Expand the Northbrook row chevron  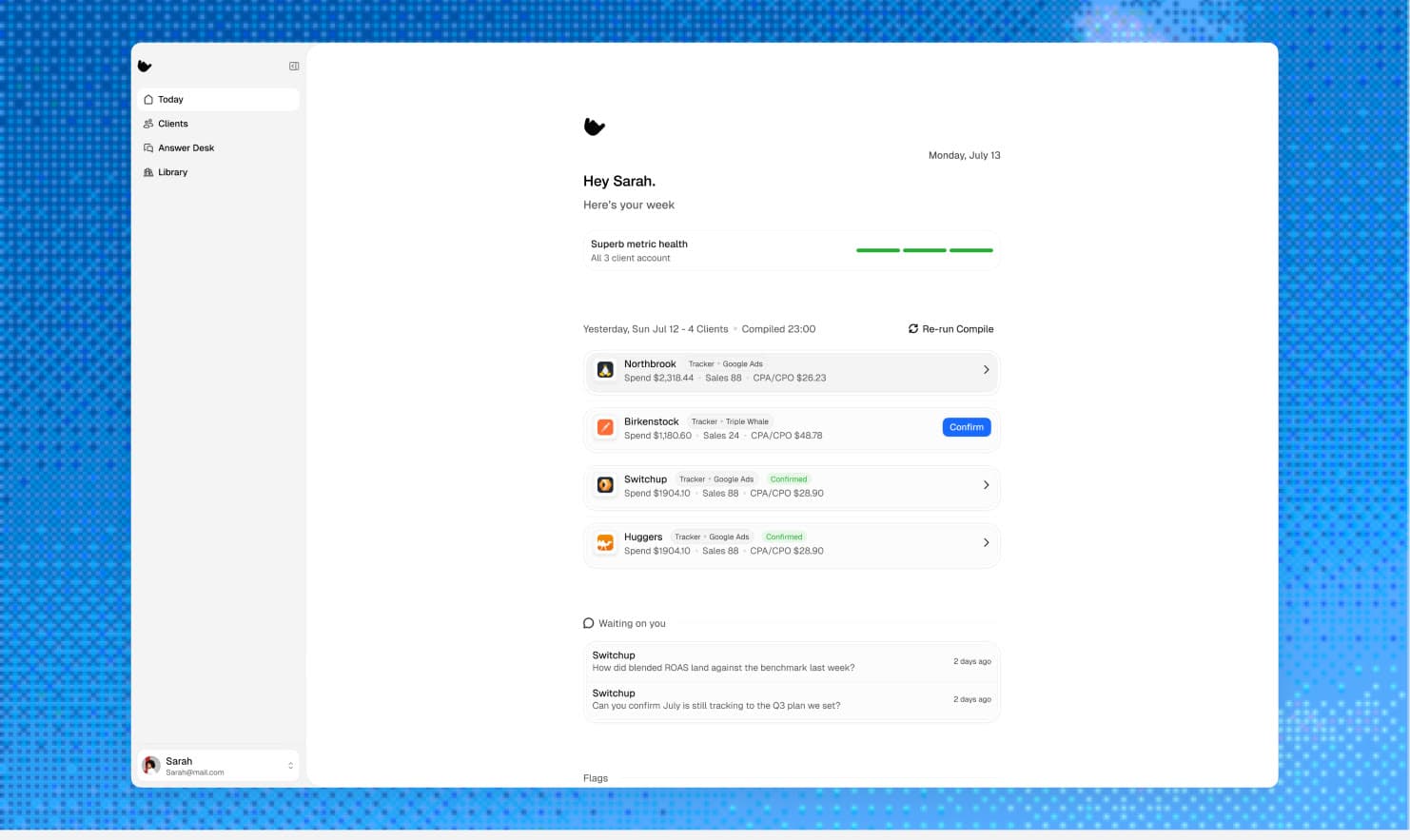pyautogui.click(x=986, y=370)
